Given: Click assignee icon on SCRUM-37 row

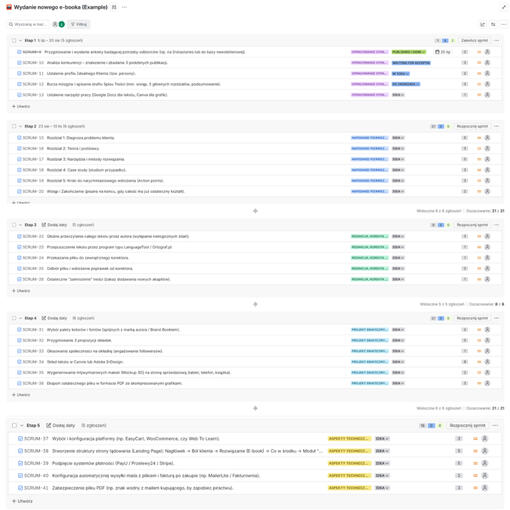Looking at the screenshot, I should (x=485, y=439).
